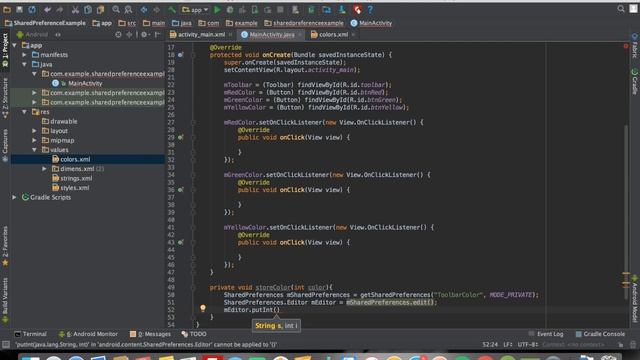Open the Messages tool window
The width and height of the screenshot is (640, 360).
tap(150, 334)
